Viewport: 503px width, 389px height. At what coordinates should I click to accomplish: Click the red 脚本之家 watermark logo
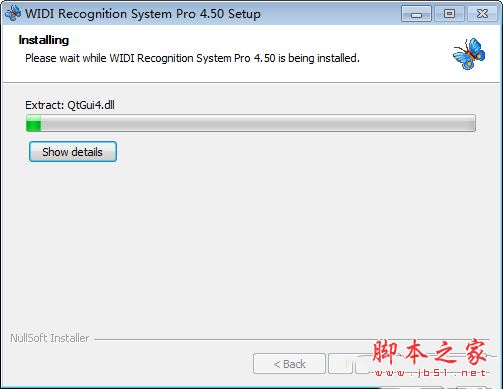point(429,352)
